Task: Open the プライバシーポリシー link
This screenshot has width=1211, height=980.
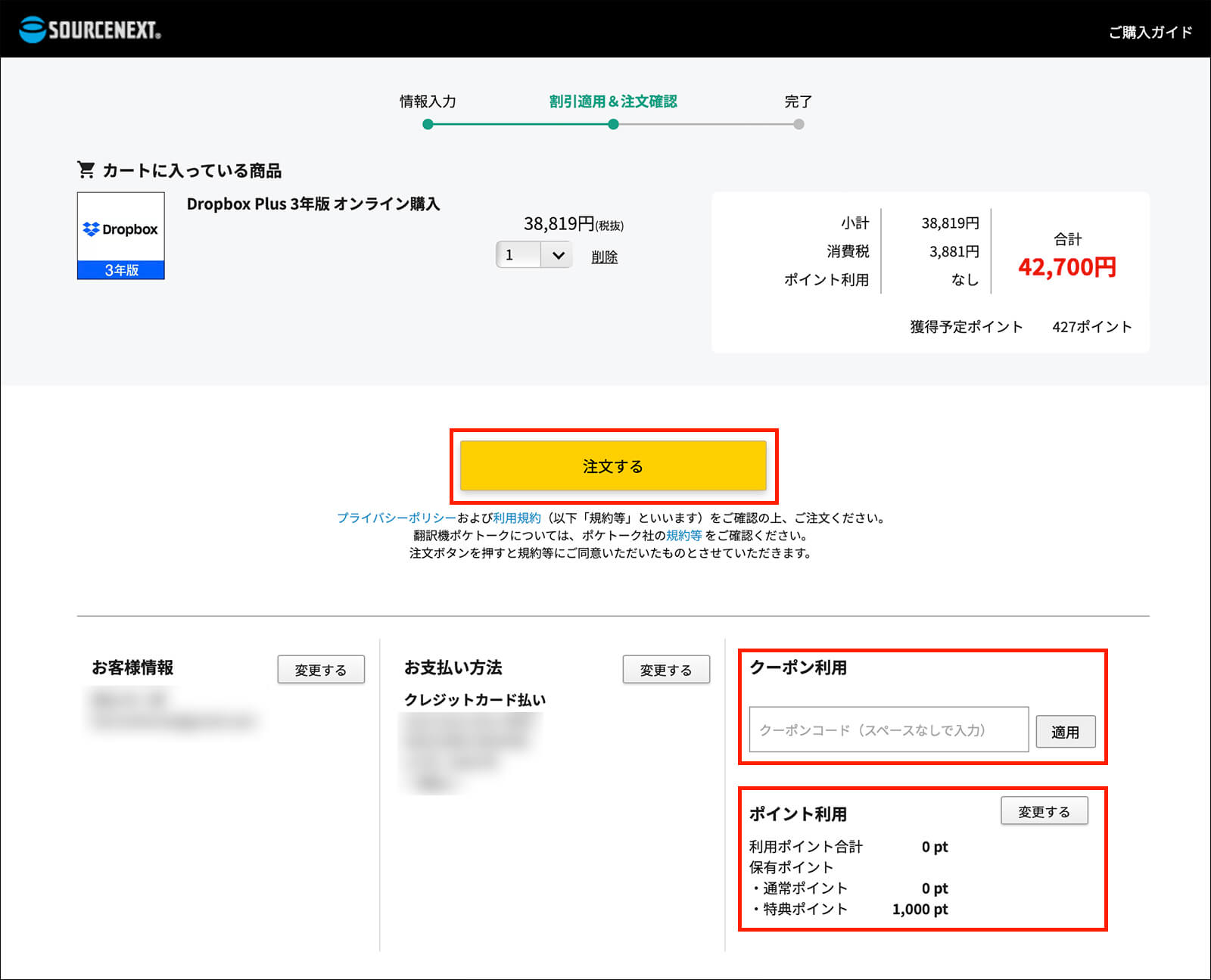Action: 397,518
